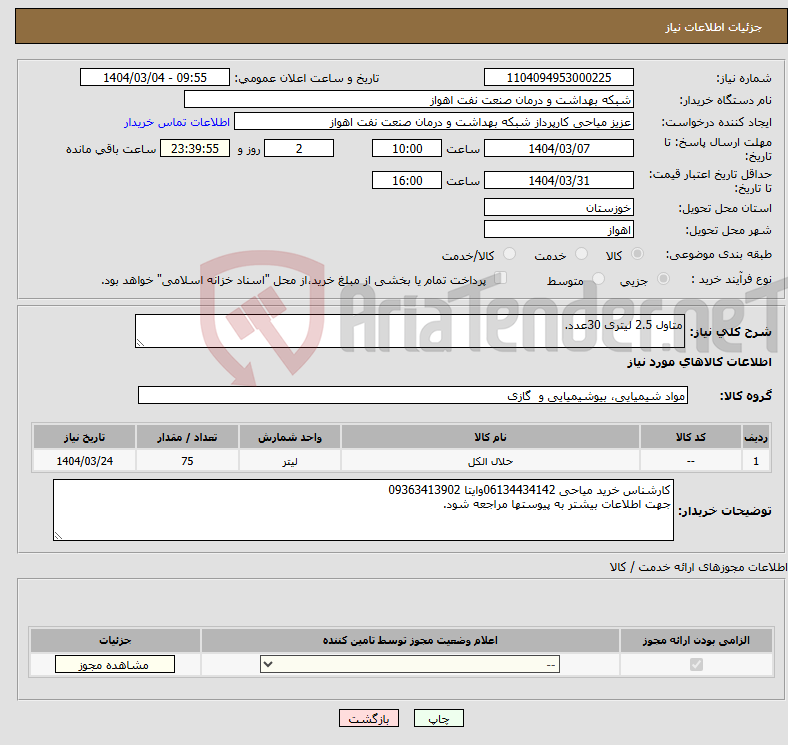Toggle the الزامی بودن ارائه مجوز checkbox
The height and width of the screenshot is (745, 788).
coord(696,665)
